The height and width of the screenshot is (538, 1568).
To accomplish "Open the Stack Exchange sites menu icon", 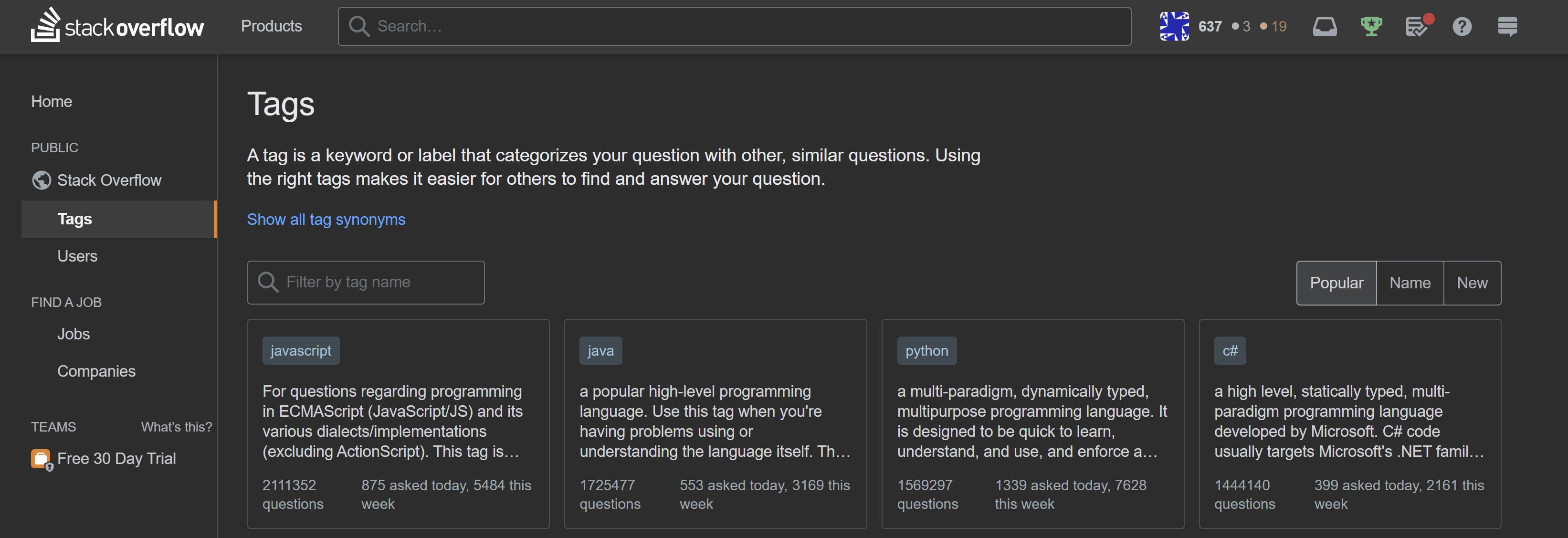I will [1508, 26].
